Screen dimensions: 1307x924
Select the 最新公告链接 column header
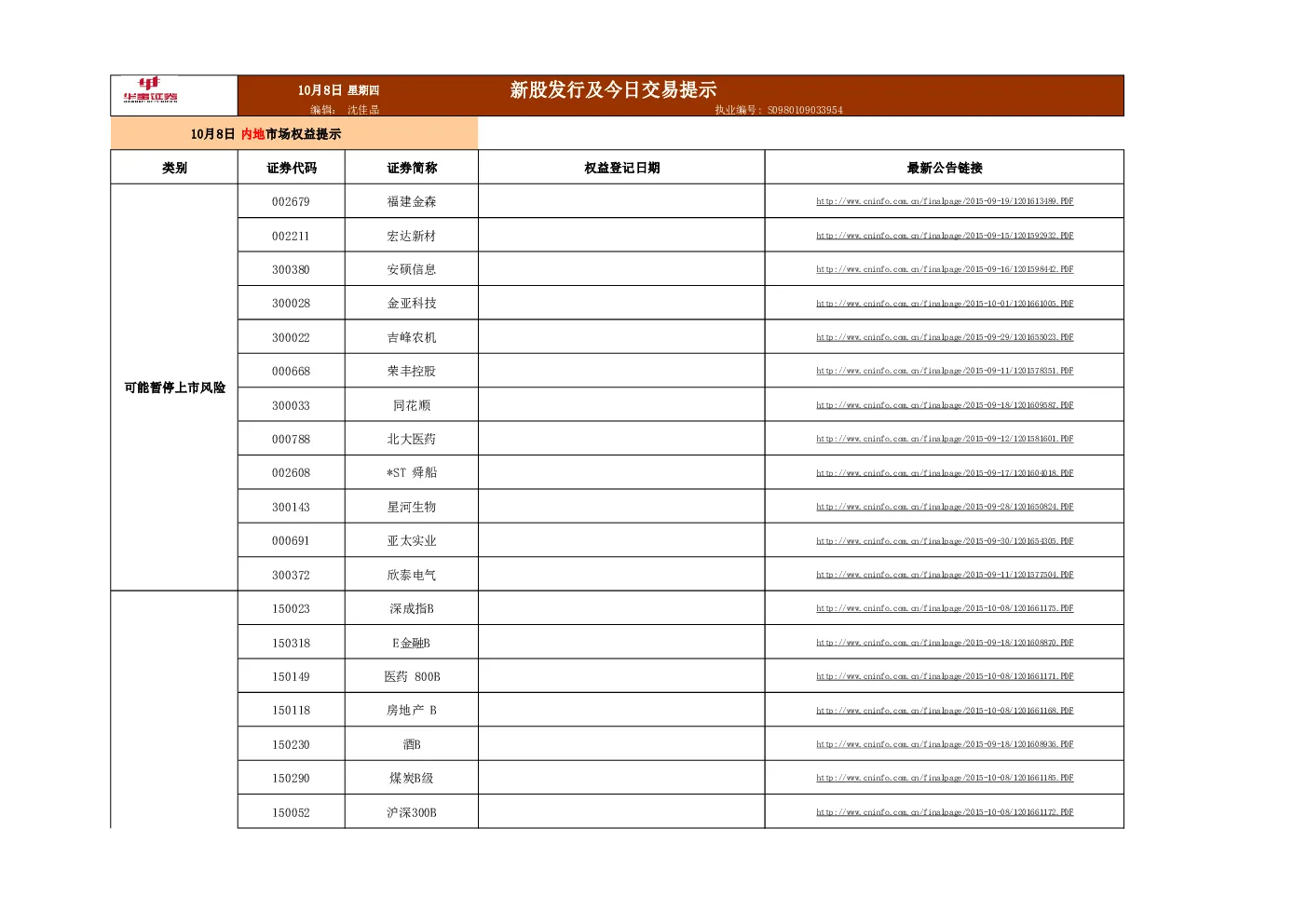pyautogui.click(x=945, y=168)
